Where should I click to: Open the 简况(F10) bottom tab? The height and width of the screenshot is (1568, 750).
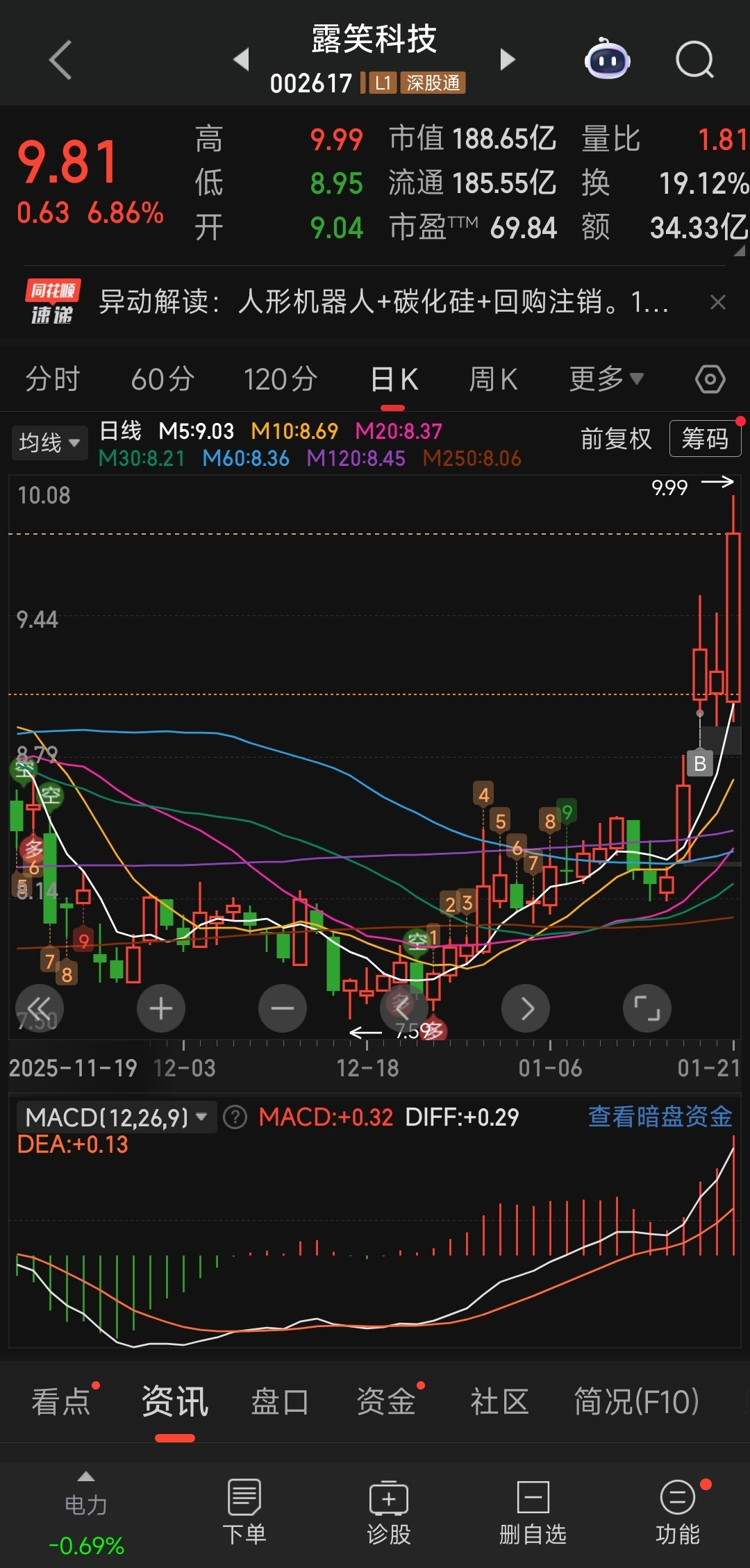[636, 1401]
